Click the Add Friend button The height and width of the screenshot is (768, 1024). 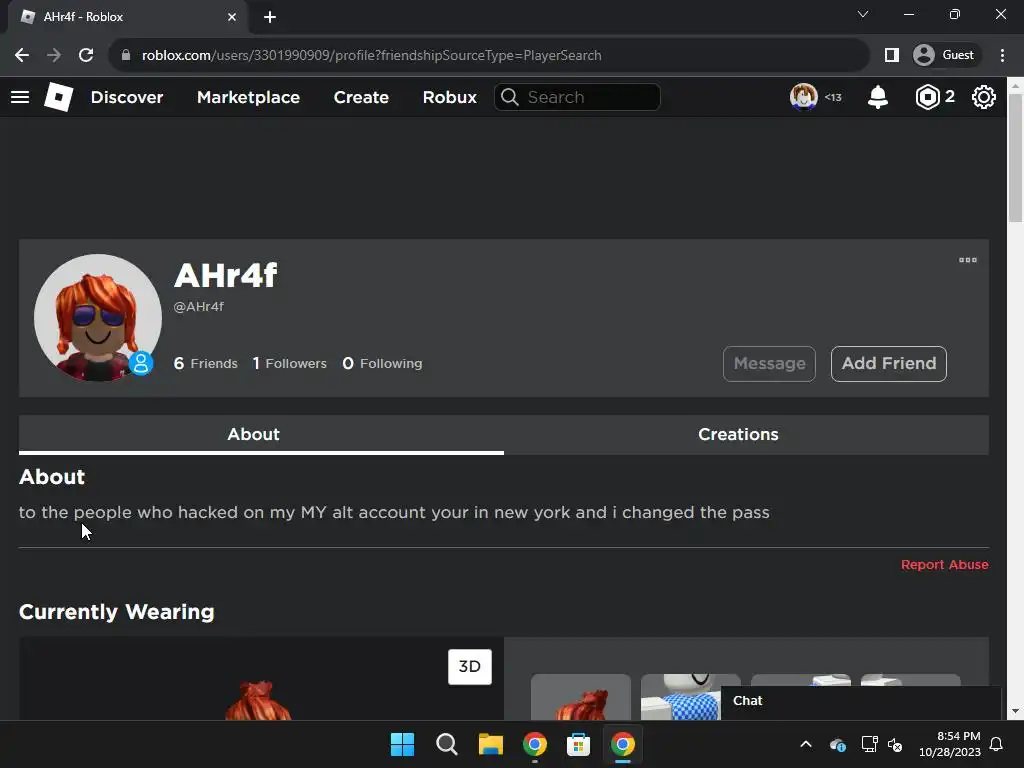(x=889, y=364)
